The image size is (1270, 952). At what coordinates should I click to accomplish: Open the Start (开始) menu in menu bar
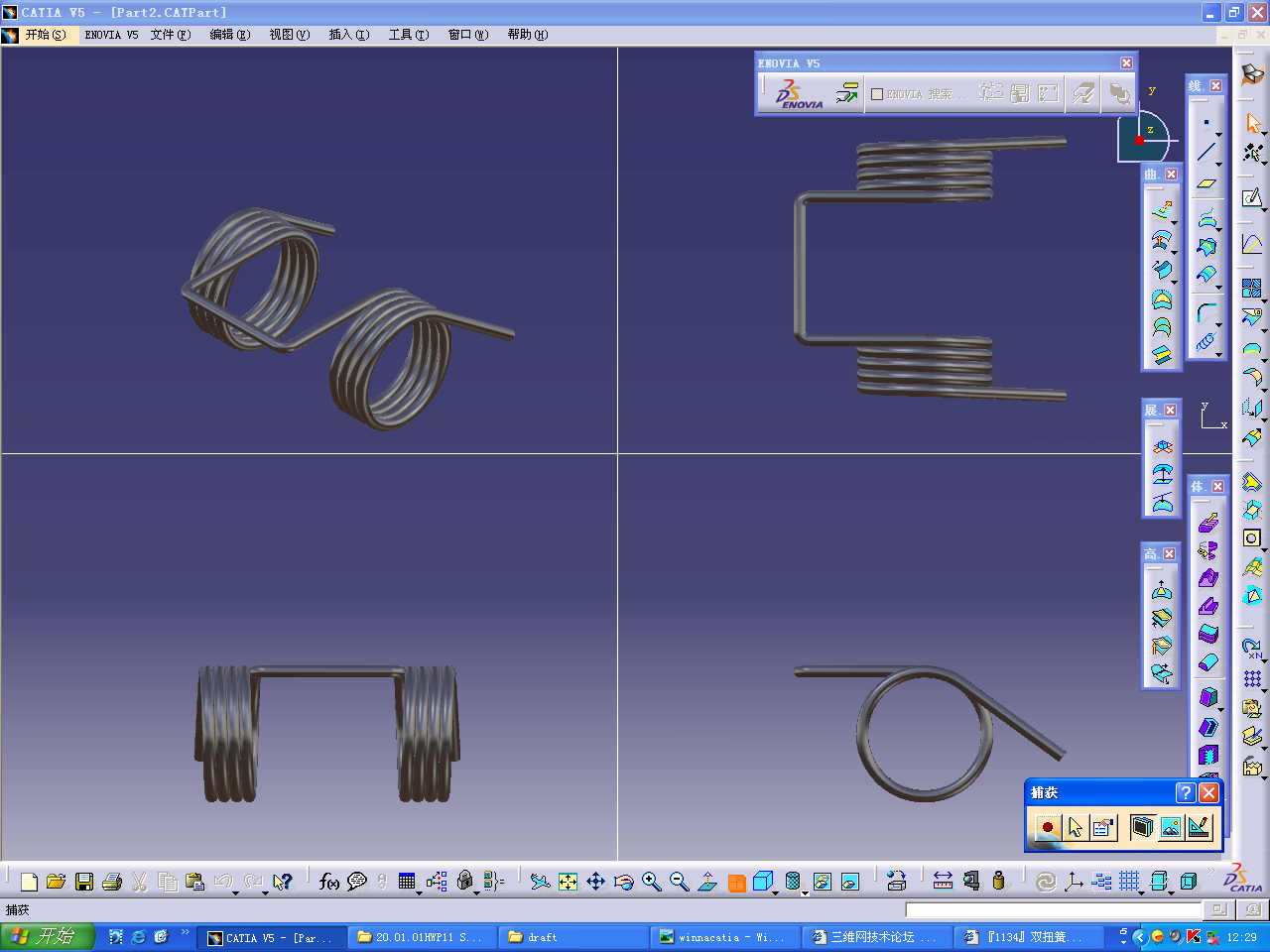coord(46,35)
